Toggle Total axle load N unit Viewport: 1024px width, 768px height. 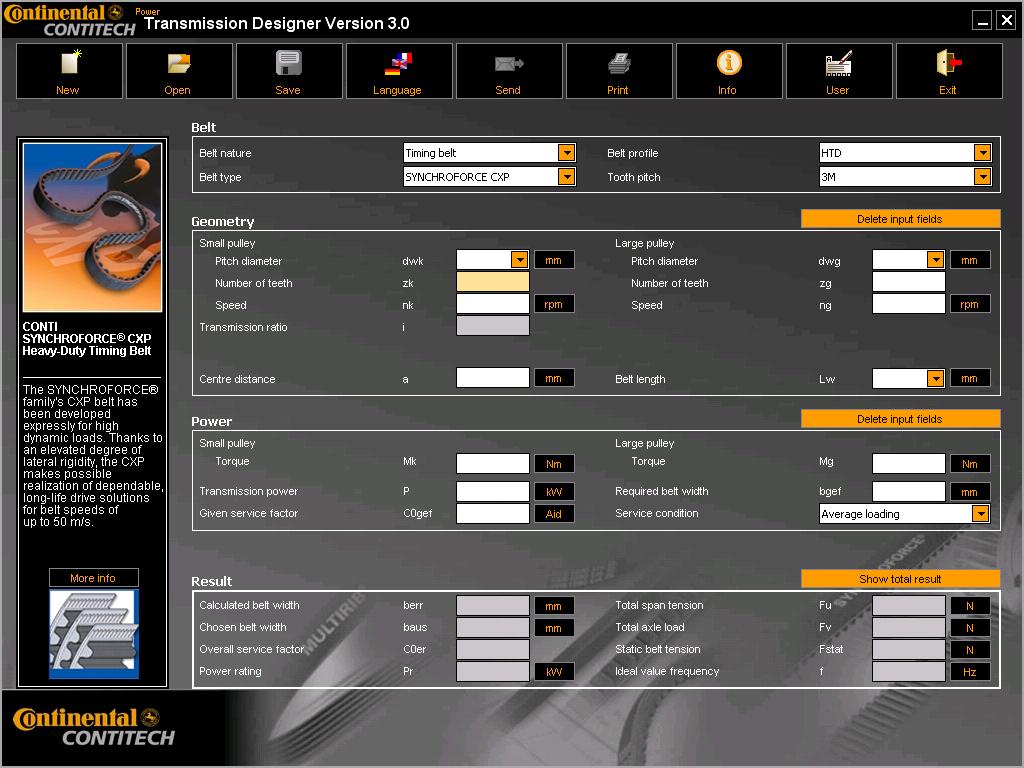click(x=970, y=628)
